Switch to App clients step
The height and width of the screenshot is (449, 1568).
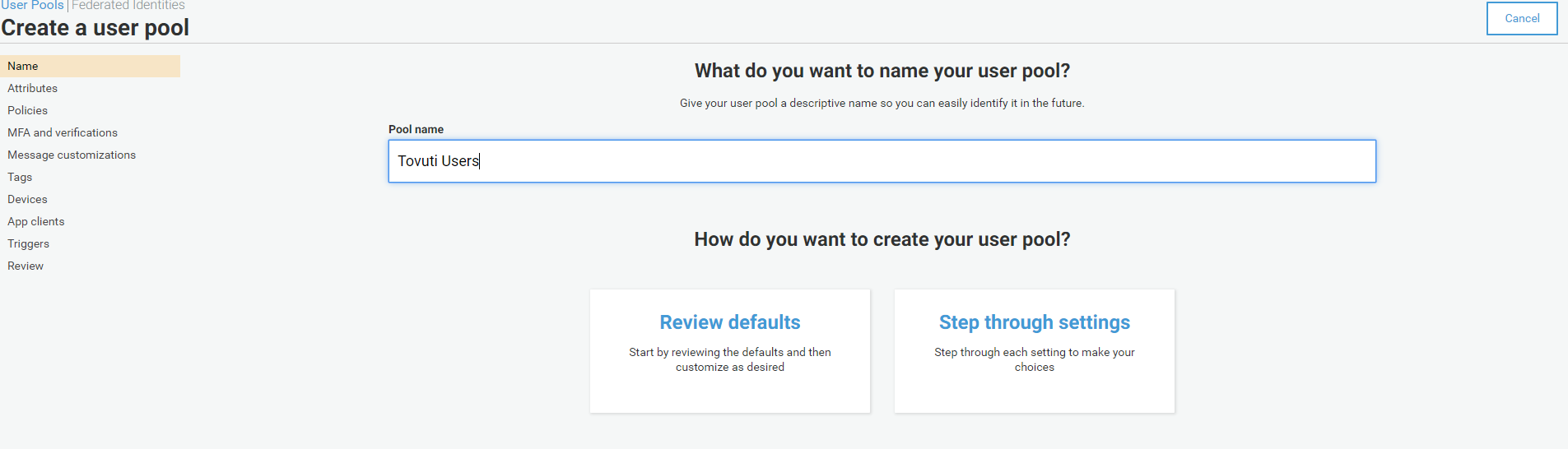[x=36, y=221]
